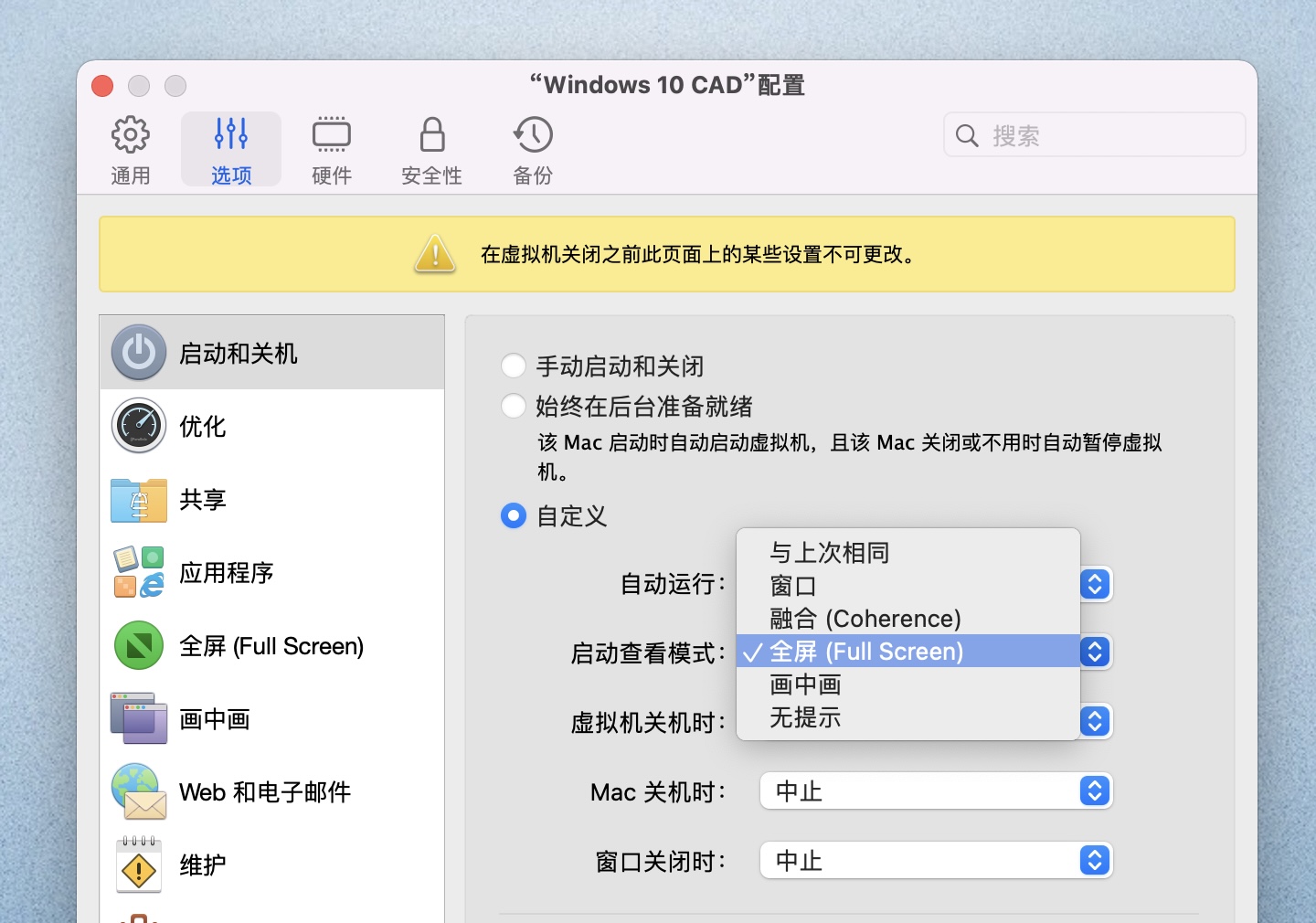The width and height of the screenshot is (1316, 923).
Task: Click the 启动和关机 power icon
Action: click(x=138, y=353)
